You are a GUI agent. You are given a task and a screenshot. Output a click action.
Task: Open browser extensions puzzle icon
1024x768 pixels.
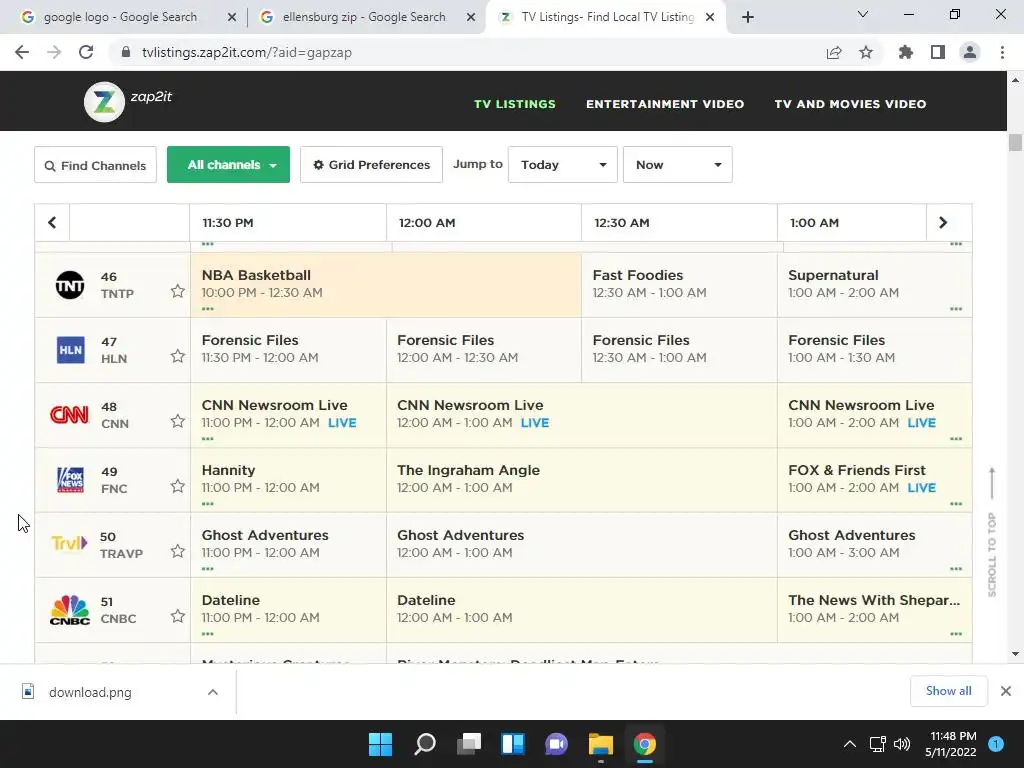pos(906,52)
